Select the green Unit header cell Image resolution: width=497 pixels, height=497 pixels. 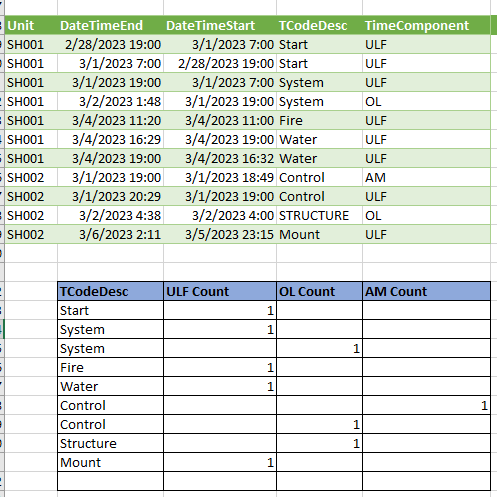(31, 25)
